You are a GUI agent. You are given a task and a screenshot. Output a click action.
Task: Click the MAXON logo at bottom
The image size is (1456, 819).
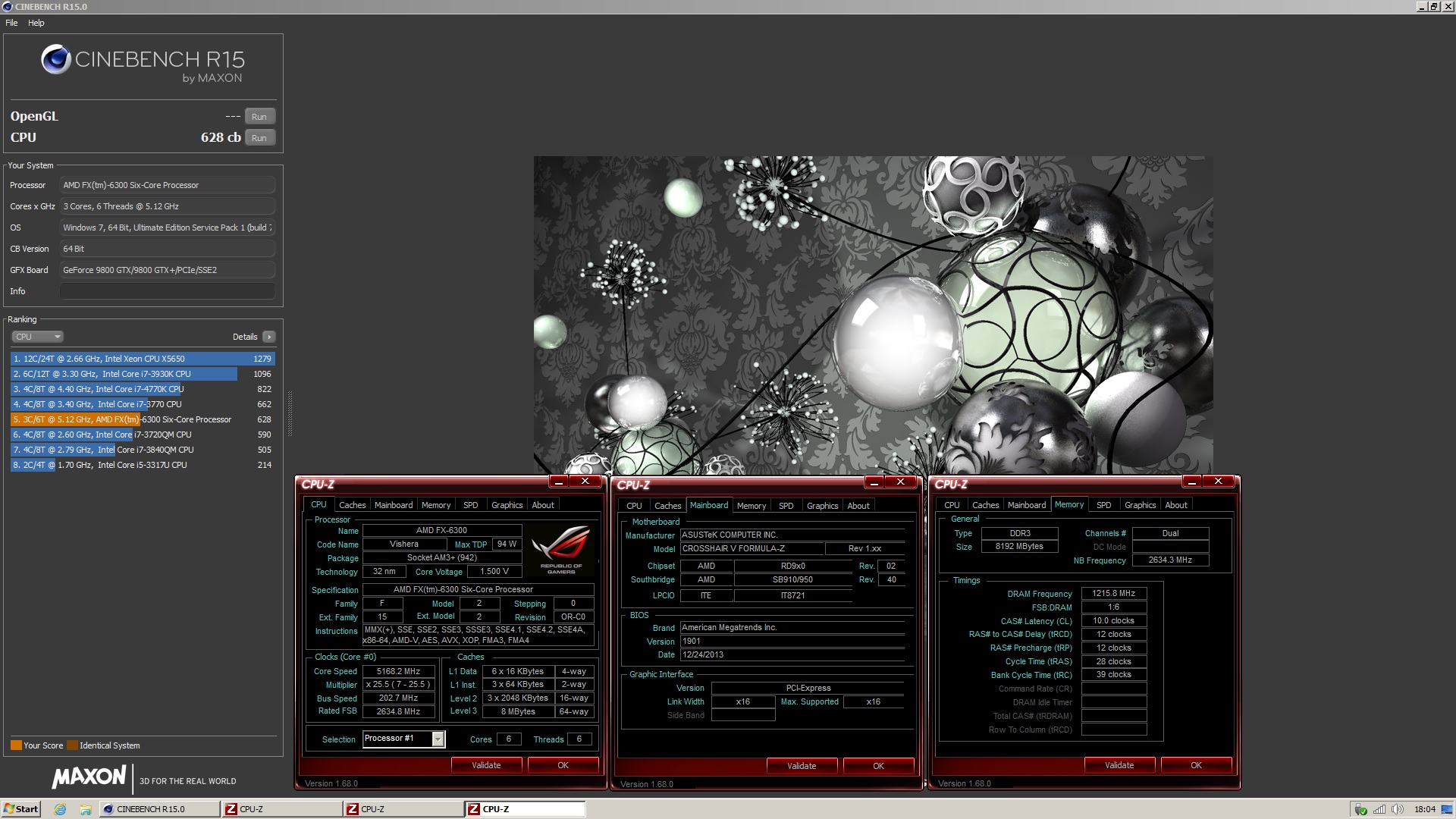(89, 777)
